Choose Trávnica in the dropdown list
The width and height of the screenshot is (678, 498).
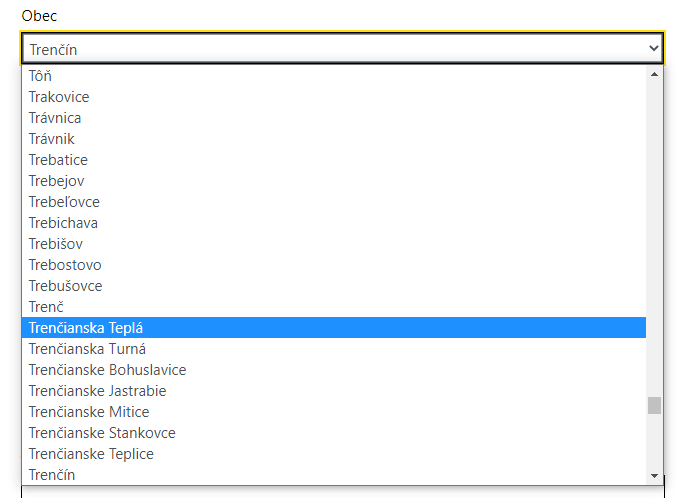point(334,118)
